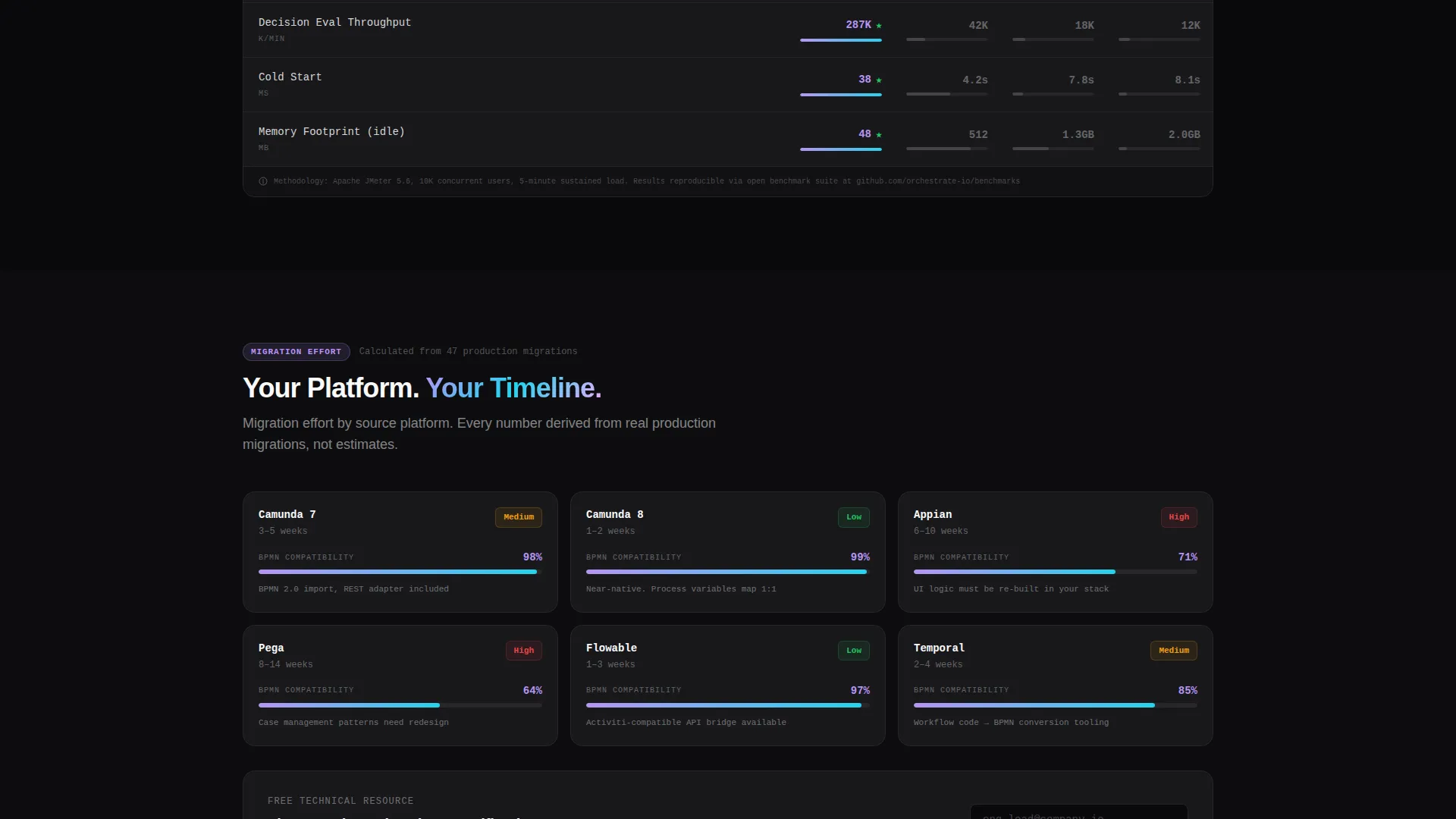
Task: Click the 512 memory value
Action: click(978, 135)
